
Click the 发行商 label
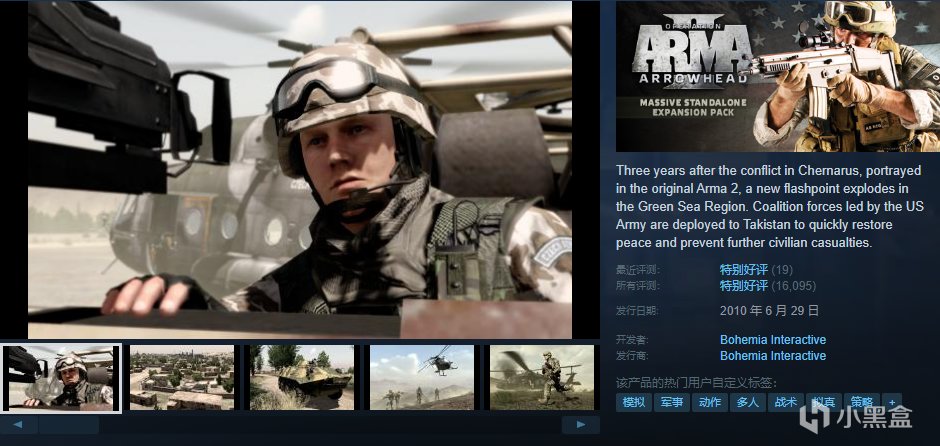pyautogui.click(x=632, y=356)
